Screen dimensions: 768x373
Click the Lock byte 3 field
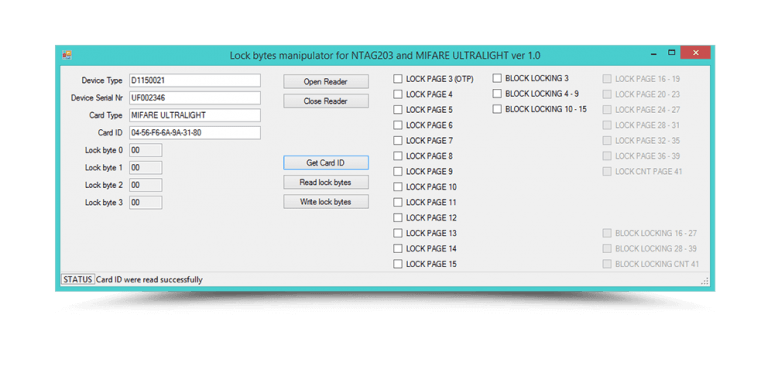tap(145, 203)
